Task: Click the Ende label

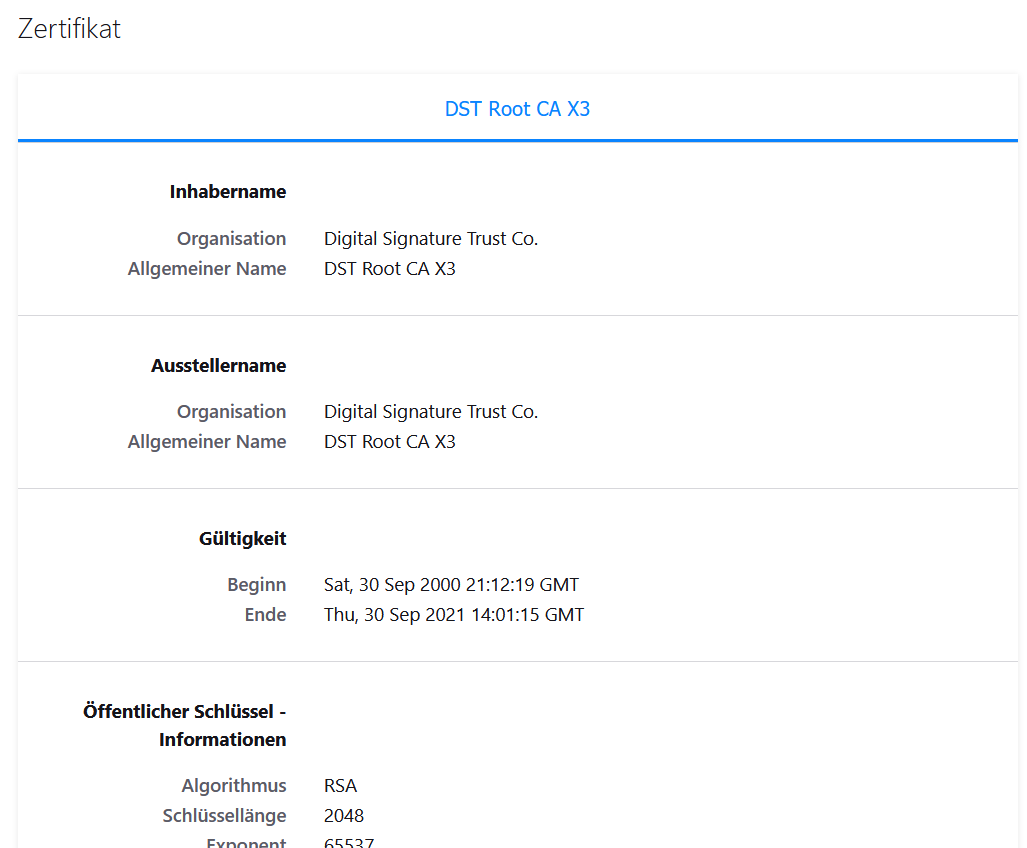Action: coord(265,615)
